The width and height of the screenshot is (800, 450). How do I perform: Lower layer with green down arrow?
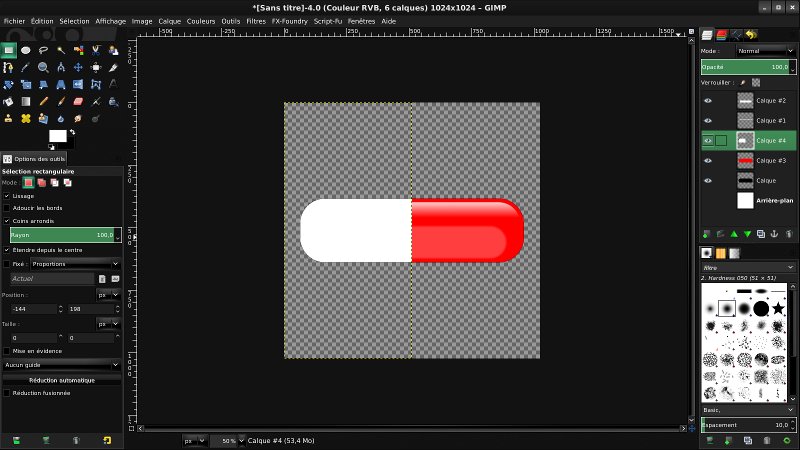point(747,234)
